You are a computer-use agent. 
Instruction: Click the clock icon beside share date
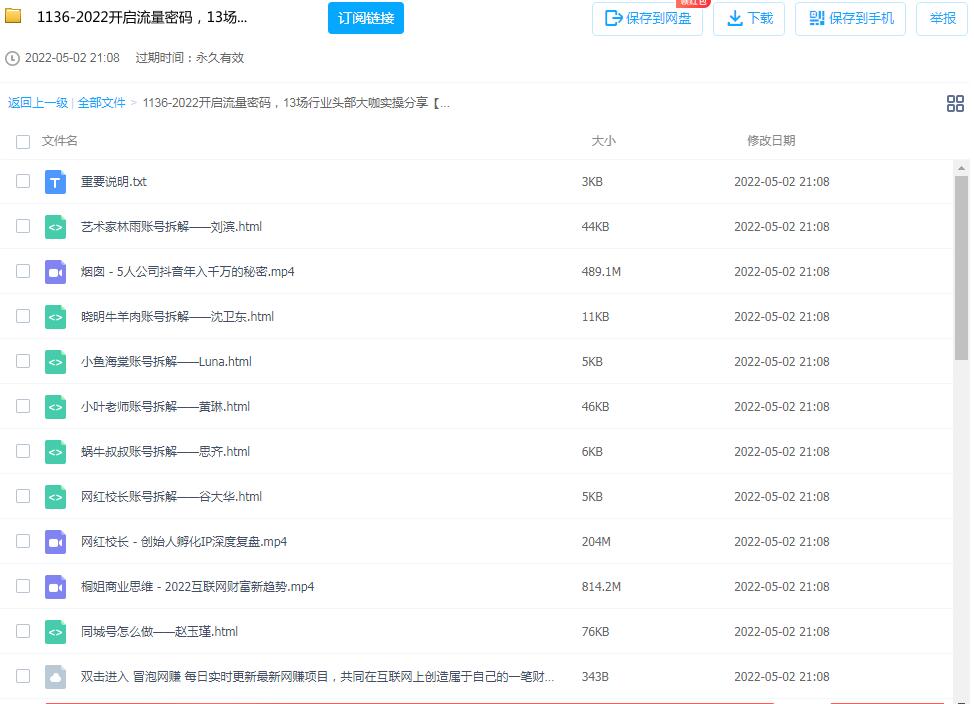(x=12, y=58)
